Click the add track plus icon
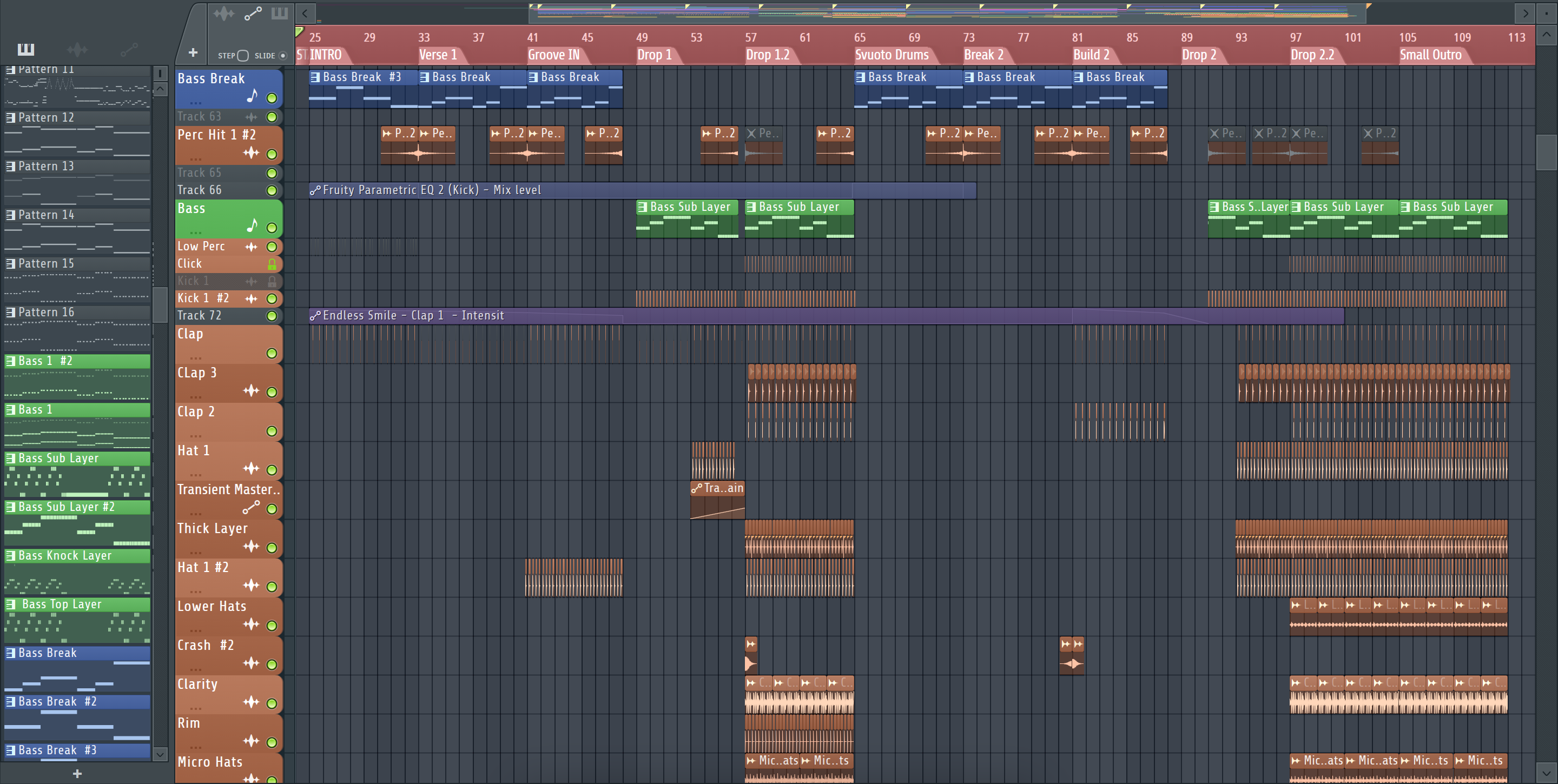This screenshot has width=1558, height=784. (193, 52)
